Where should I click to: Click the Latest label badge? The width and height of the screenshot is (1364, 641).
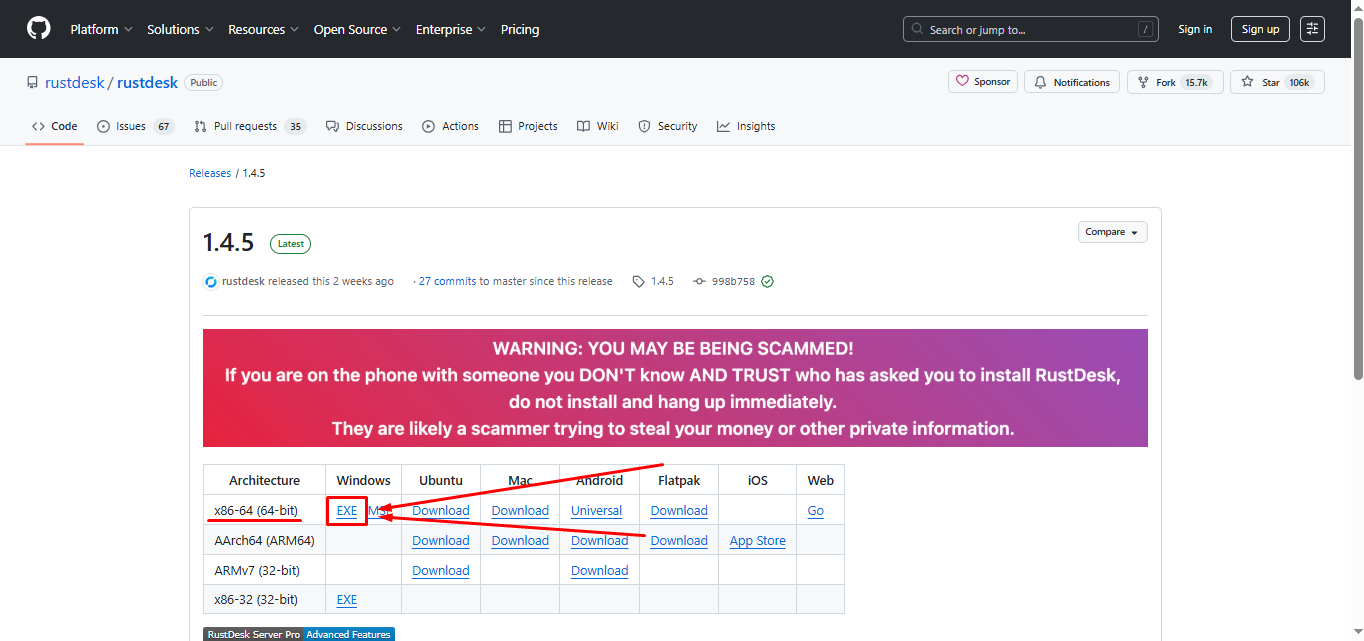pos(290,244)
